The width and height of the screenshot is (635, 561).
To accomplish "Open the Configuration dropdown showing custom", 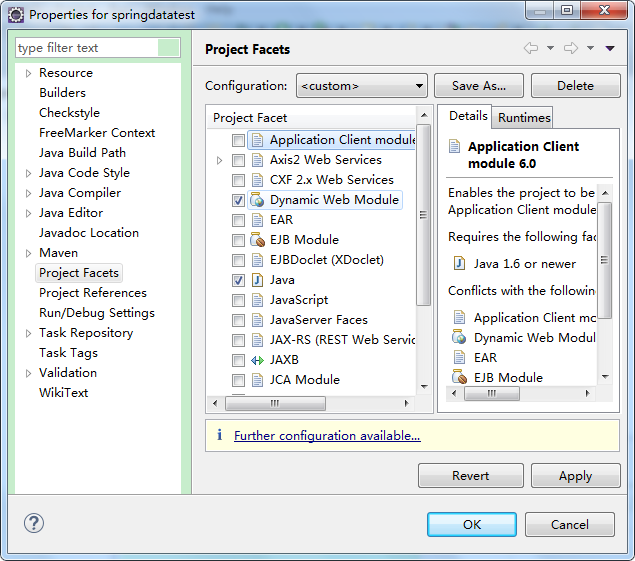I will (362, 86).
